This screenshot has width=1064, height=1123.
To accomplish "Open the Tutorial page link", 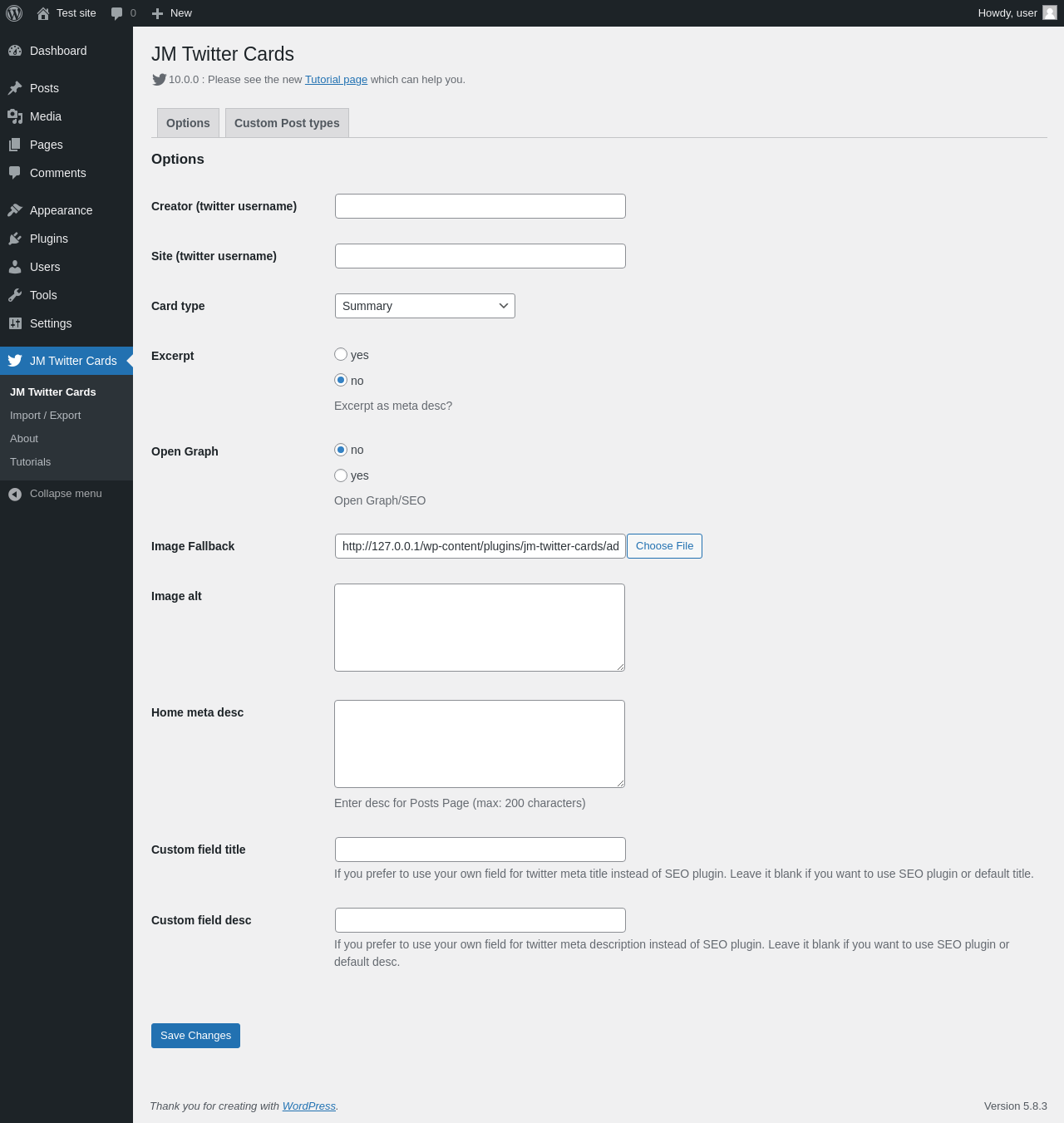I will tap(336, 80).
